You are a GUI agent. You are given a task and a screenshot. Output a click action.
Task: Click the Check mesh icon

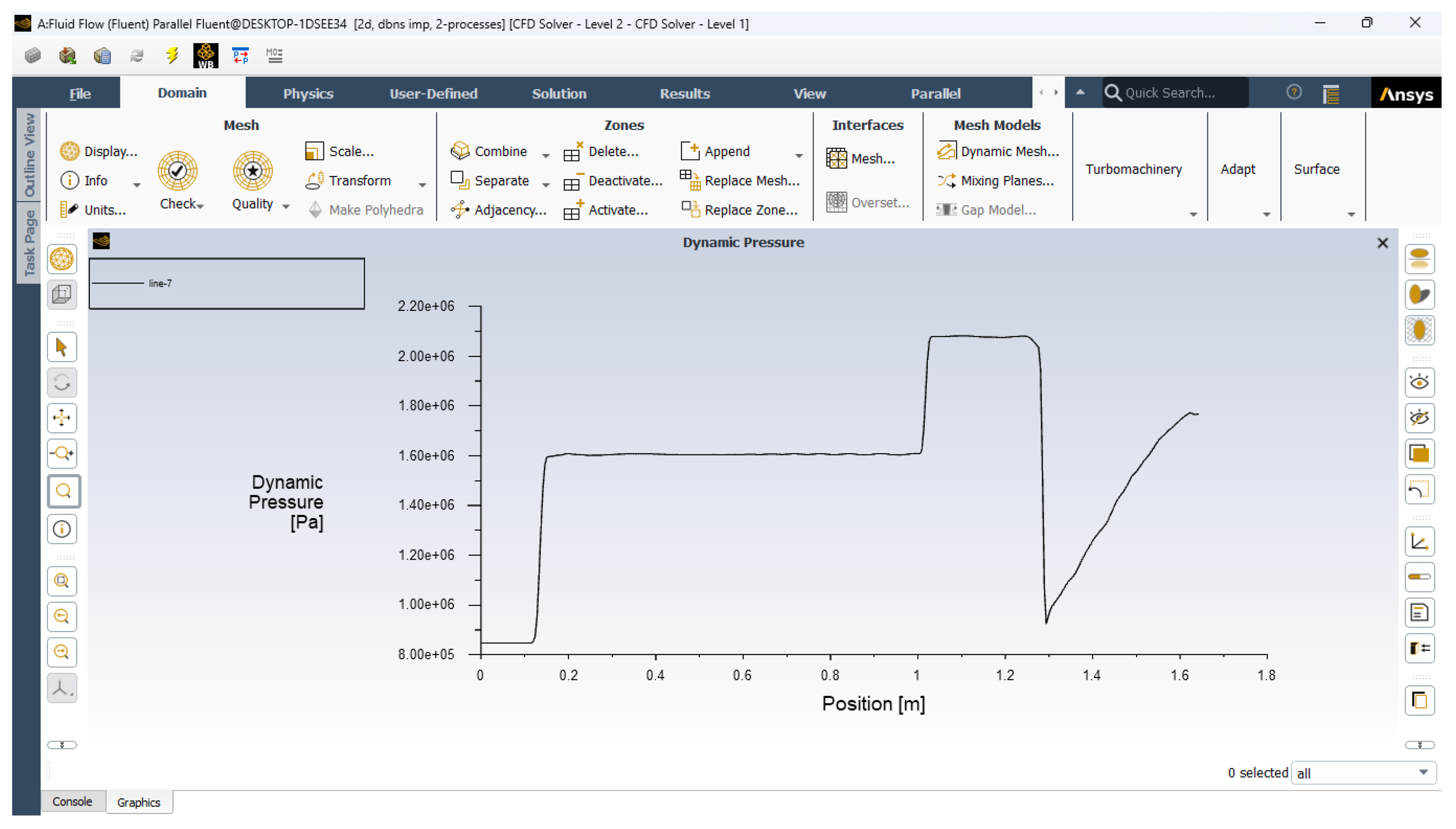coord(177,171)
